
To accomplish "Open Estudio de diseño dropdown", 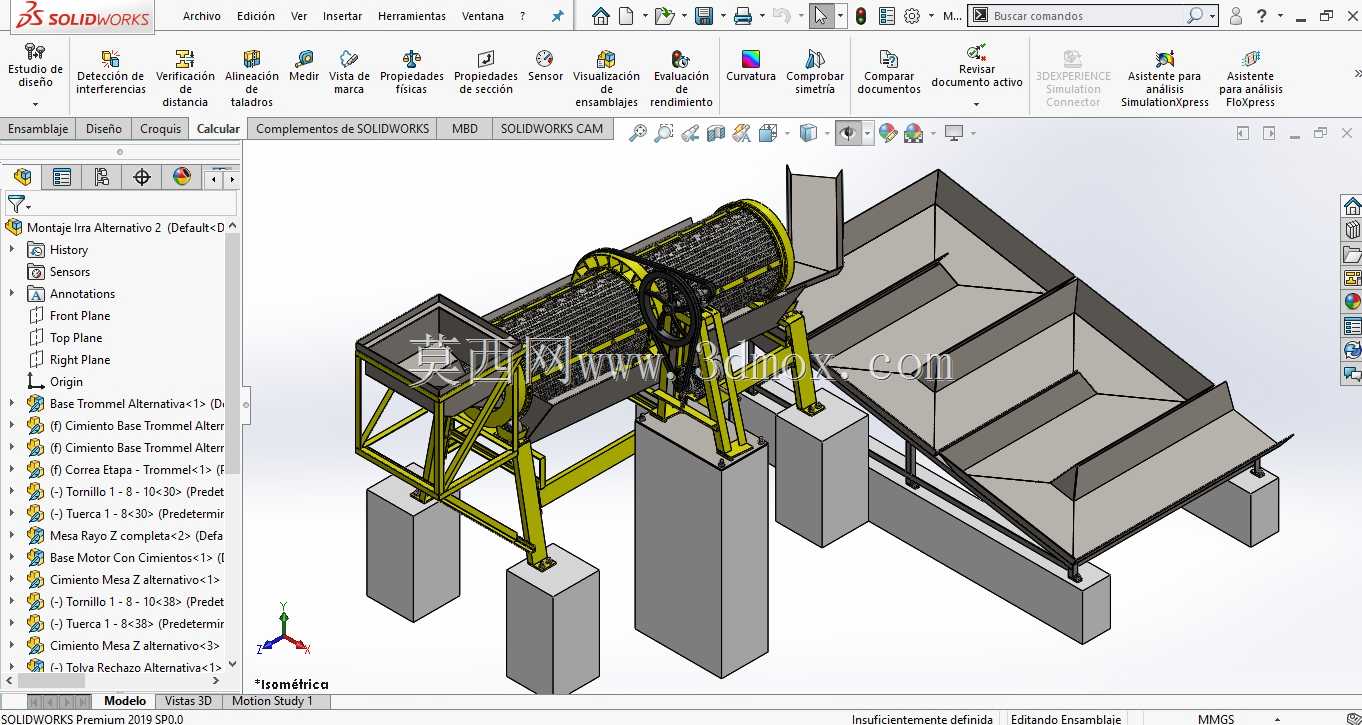I will pyautogui.click(x=35, y=104).
